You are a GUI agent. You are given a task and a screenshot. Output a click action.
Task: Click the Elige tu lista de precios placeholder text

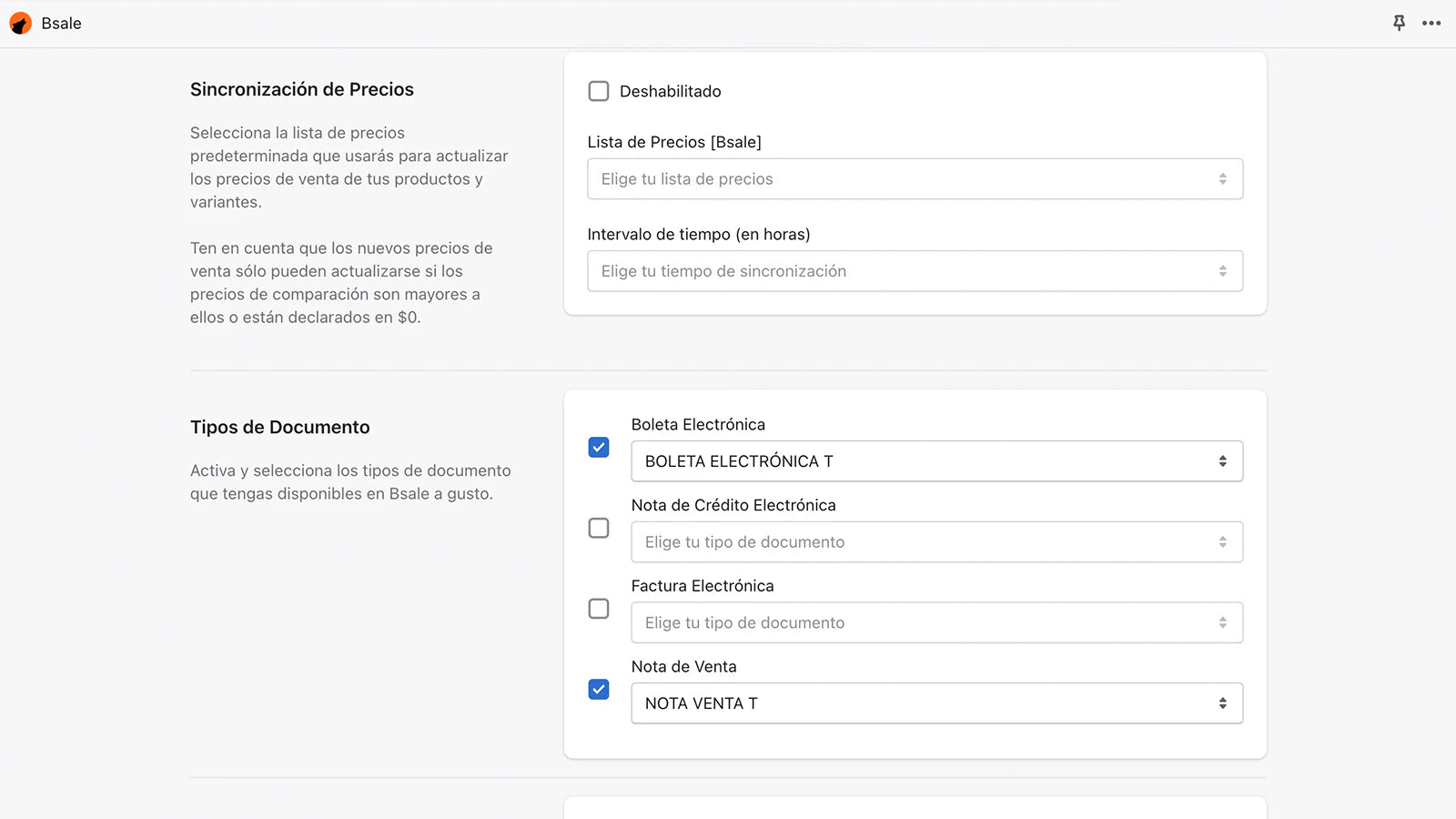[686, 178]
